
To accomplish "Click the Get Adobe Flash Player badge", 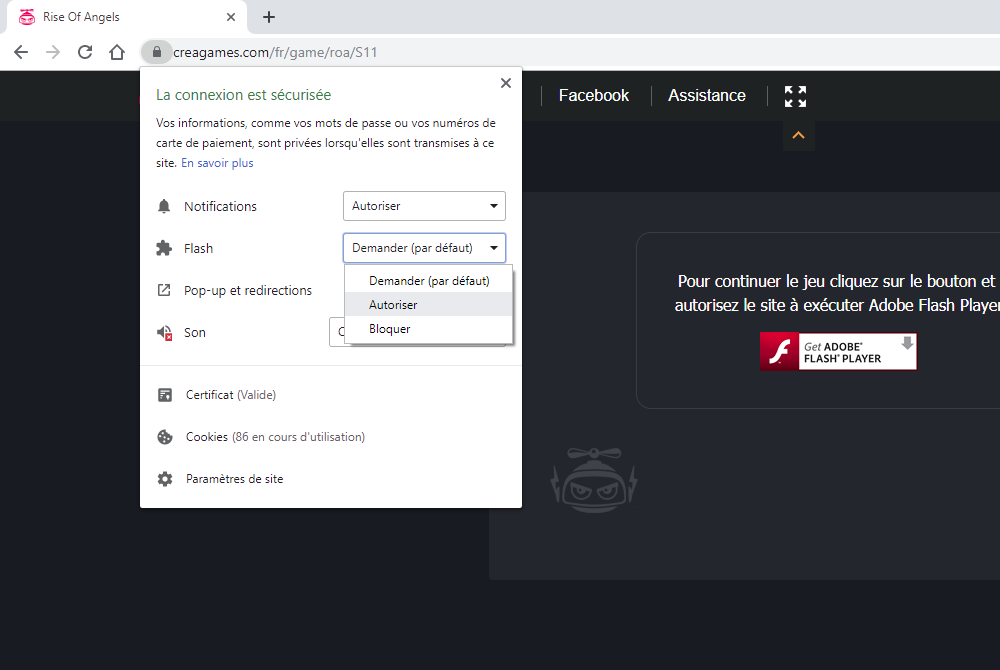I will click(838, 352).
